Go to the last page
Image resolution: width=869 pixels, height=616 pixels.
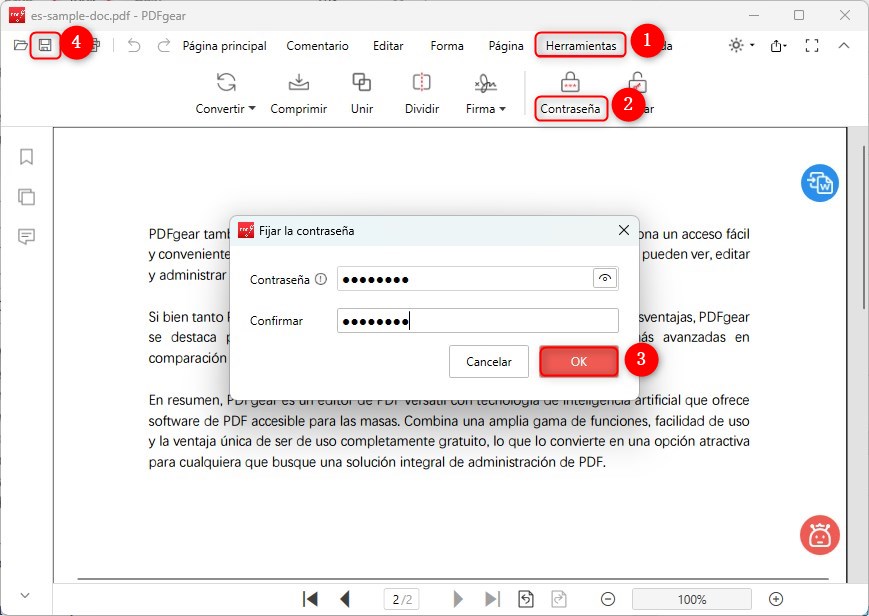click(x=492, y=599)
